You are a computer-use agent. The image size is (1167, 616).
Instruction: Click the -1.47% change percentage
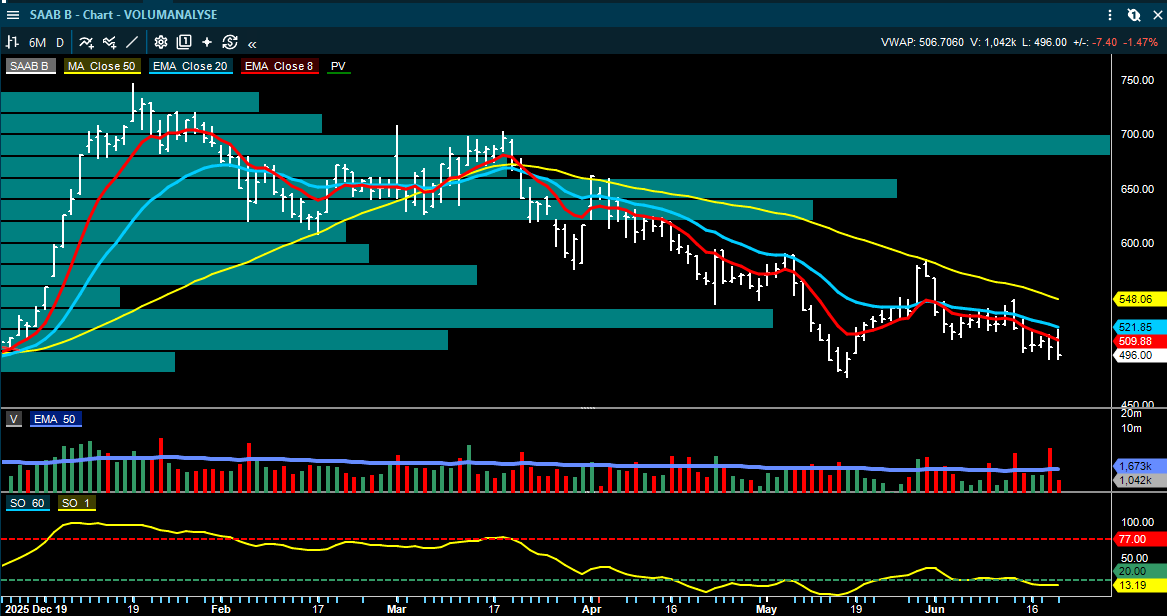[x=1140, y=42]
